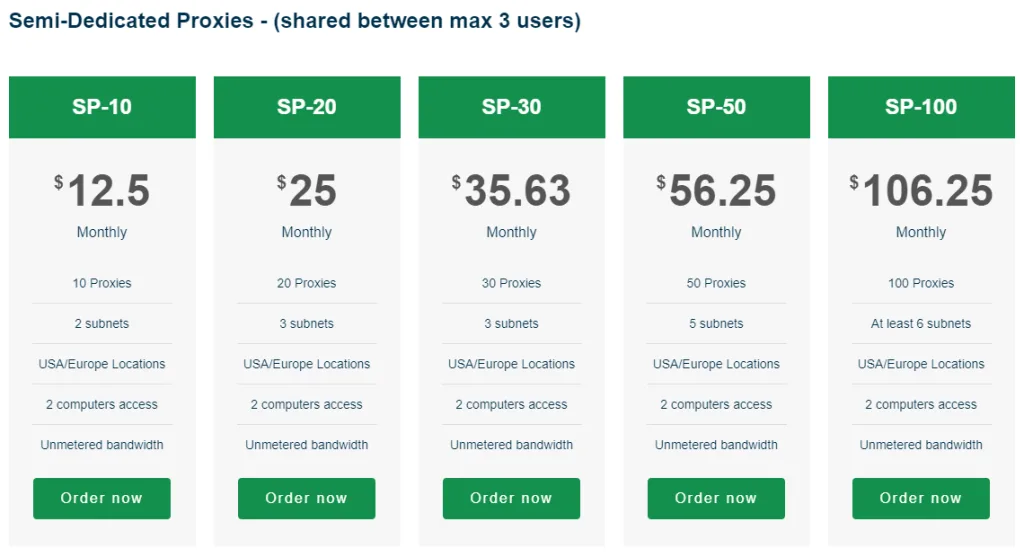Order the SP-30 proxy package

coord(511,498)
